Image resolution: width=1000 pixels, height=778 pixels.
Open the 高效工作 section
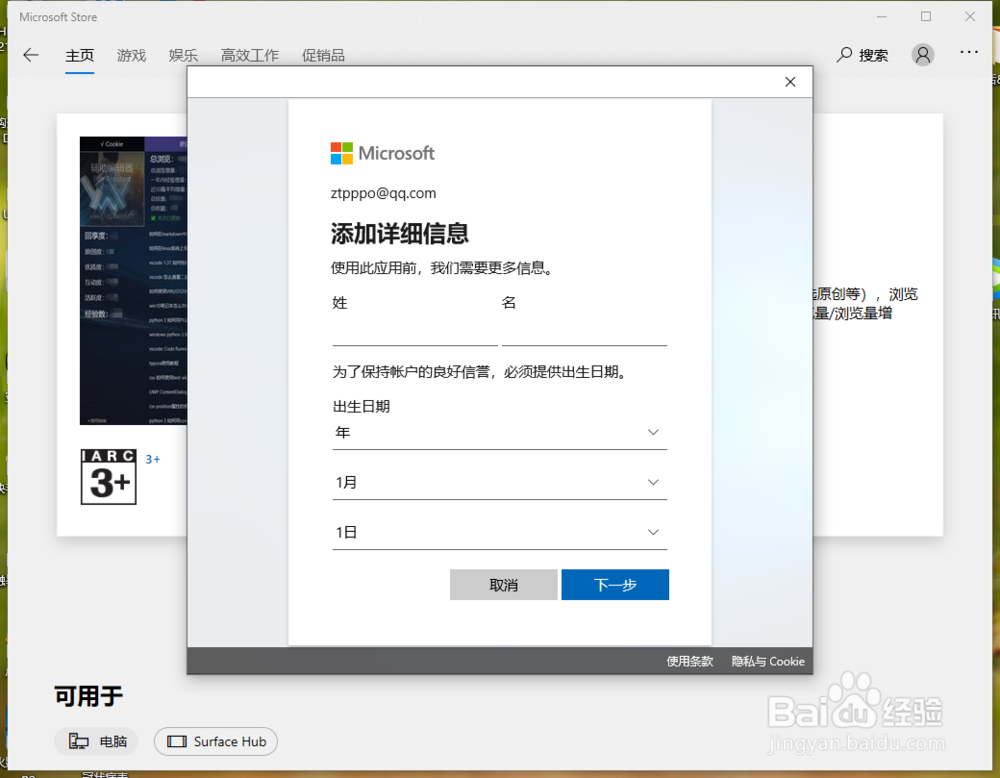[249, 55]
